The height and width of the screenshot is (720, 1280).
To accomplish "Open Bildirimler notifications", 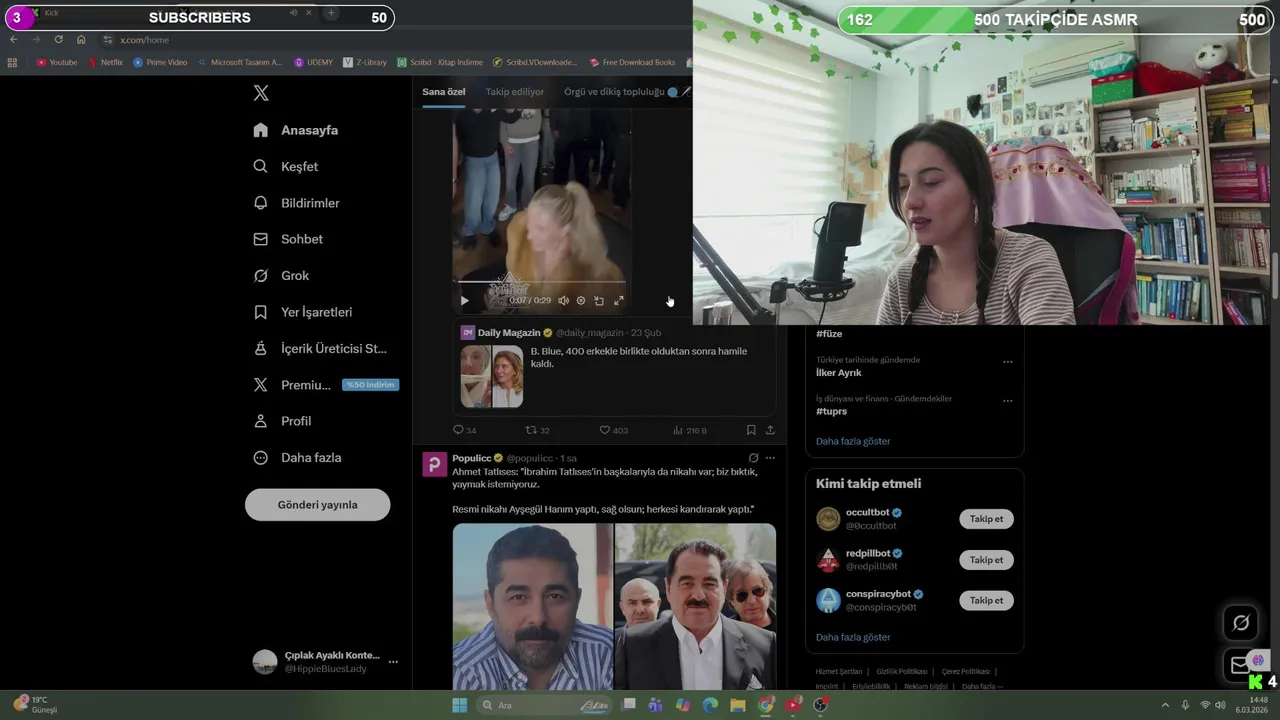I will pyautogui.click(x=297, y=203).
